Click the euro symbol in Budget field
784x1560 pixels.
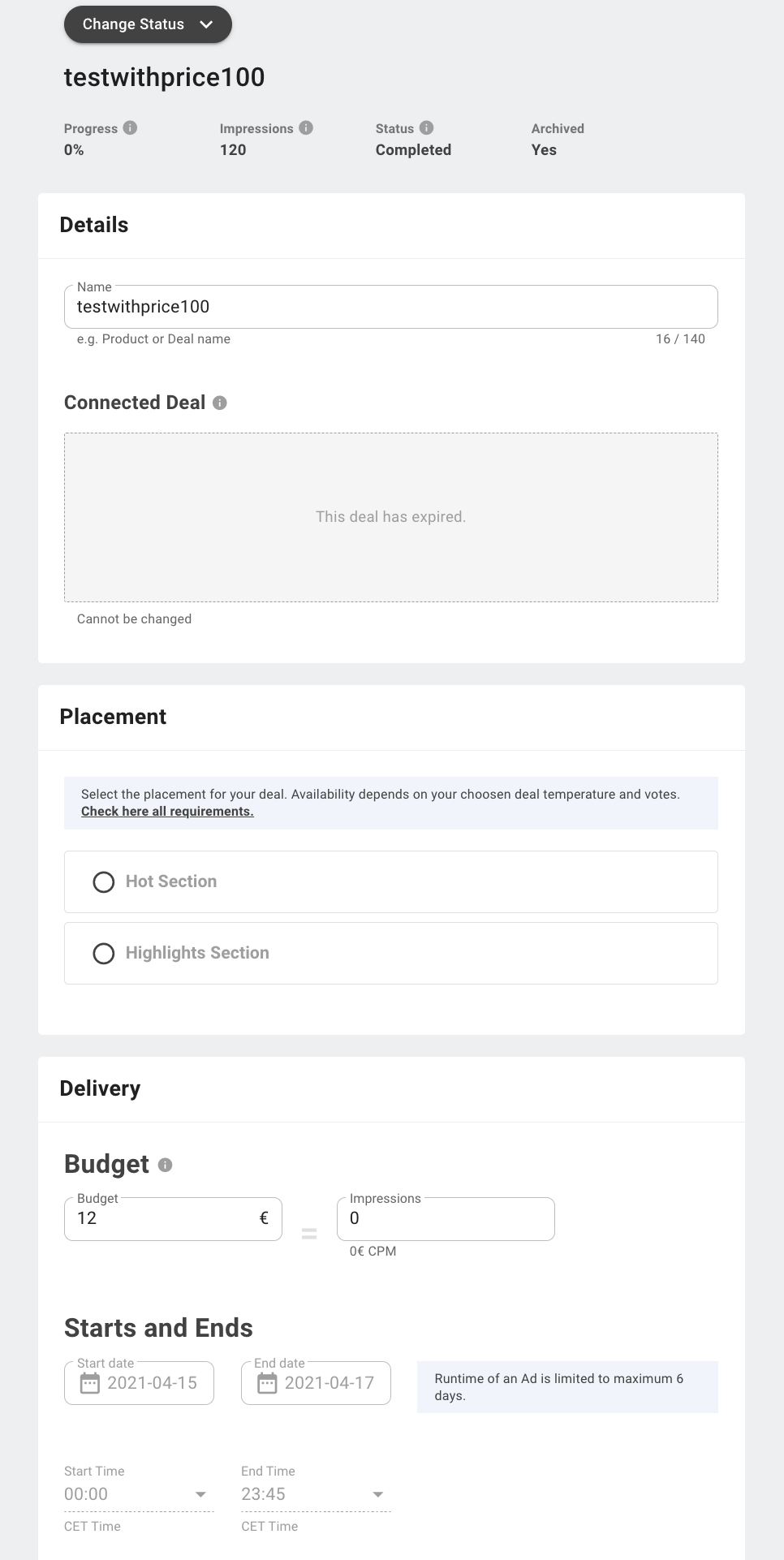(x=264, y=1218)
